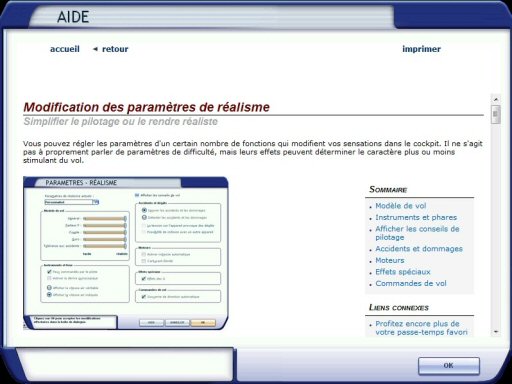Click the retour navigation link
Image resolution: width=512 pixels, height=384 pixels.
point(115,49)
